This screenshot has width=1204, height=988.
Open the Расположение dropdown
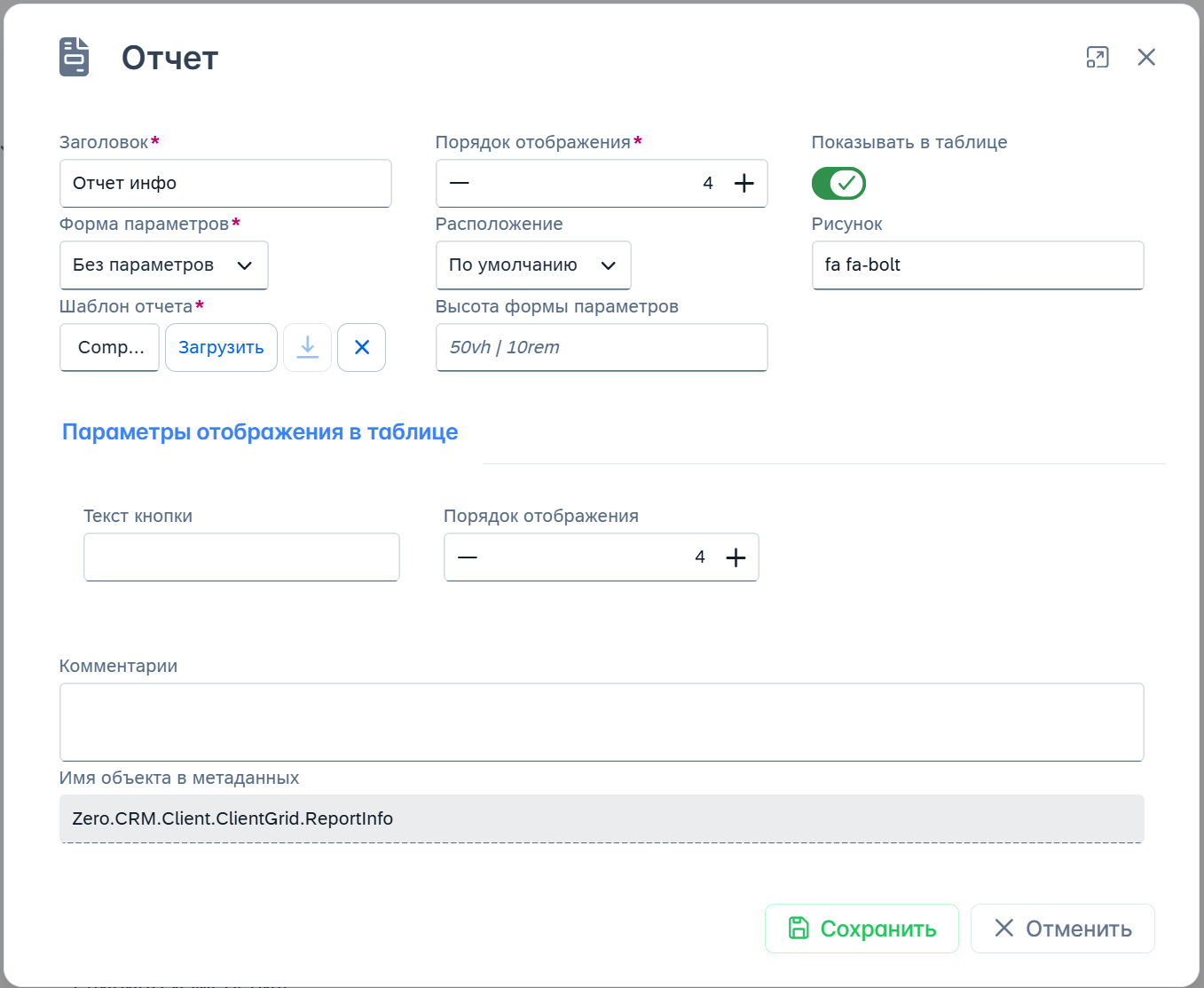[533, 265]
